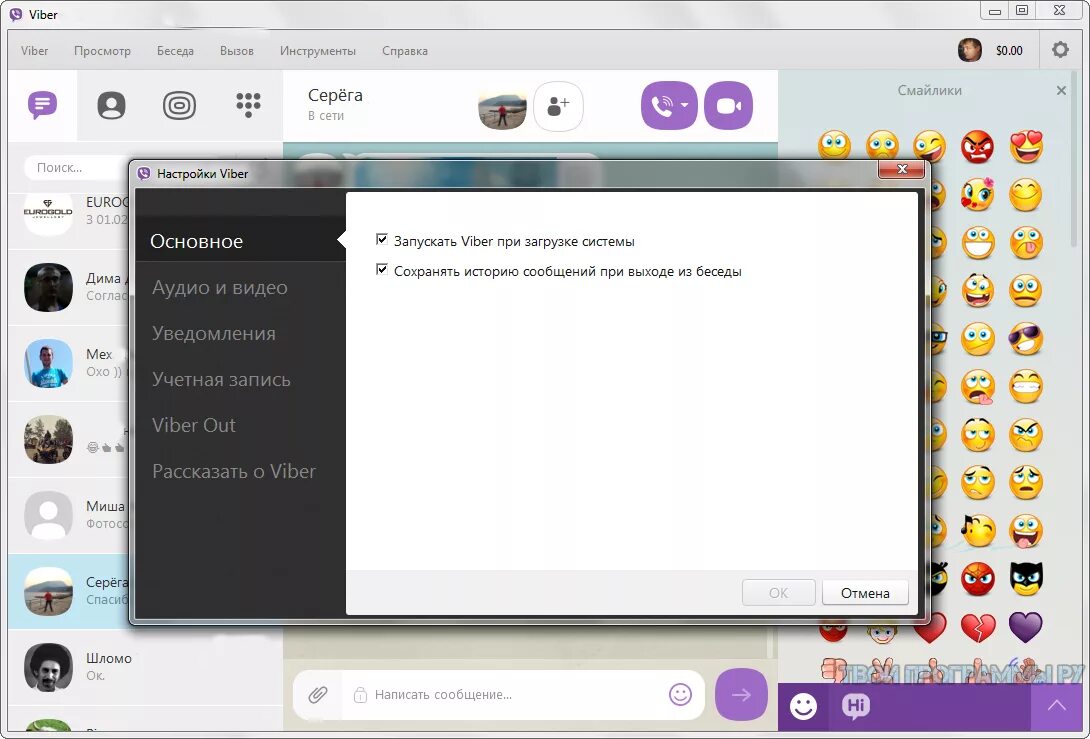Insert the winking smiley in top row

(x=929, y=147)
